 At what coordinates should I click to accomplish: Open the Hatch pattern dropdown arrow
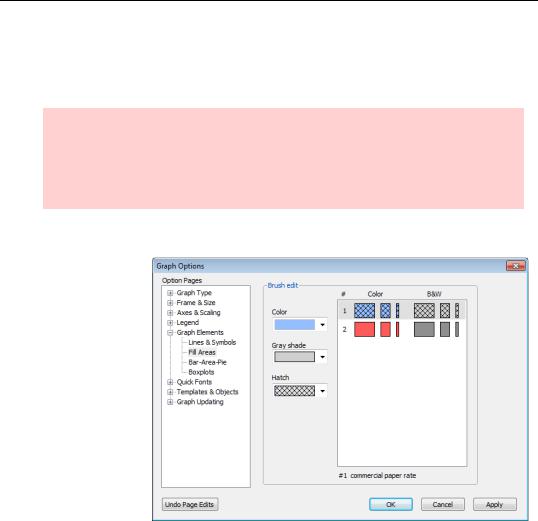click(322, 391)
